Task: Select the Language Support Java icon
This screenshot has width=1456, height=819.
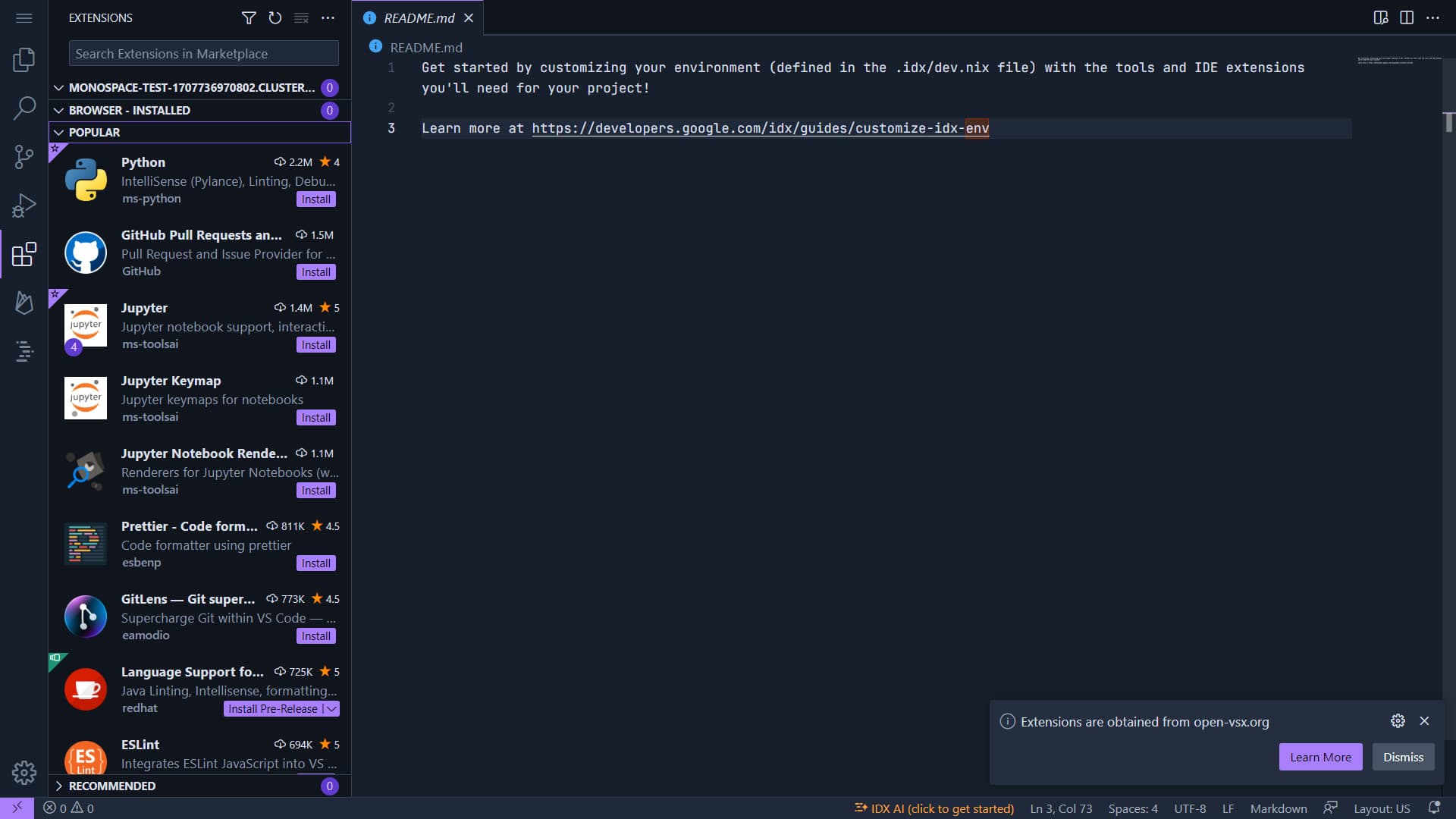Action: [86, 689]
